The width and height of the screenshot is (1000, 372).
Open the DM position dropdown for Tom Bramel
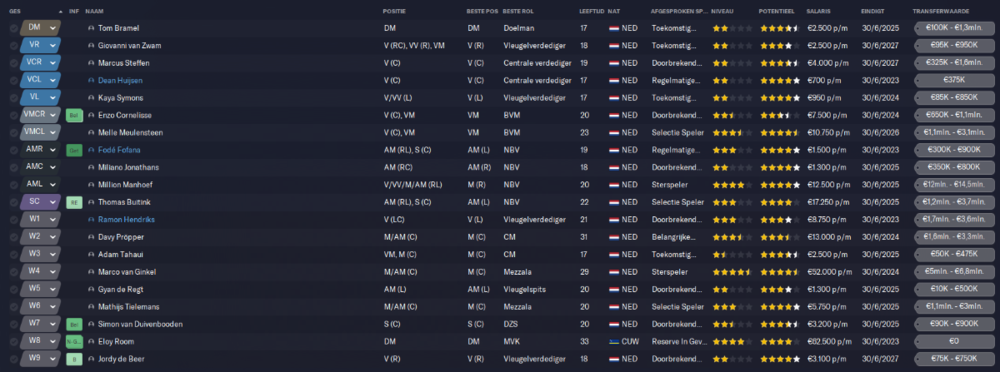pos(40,28)
